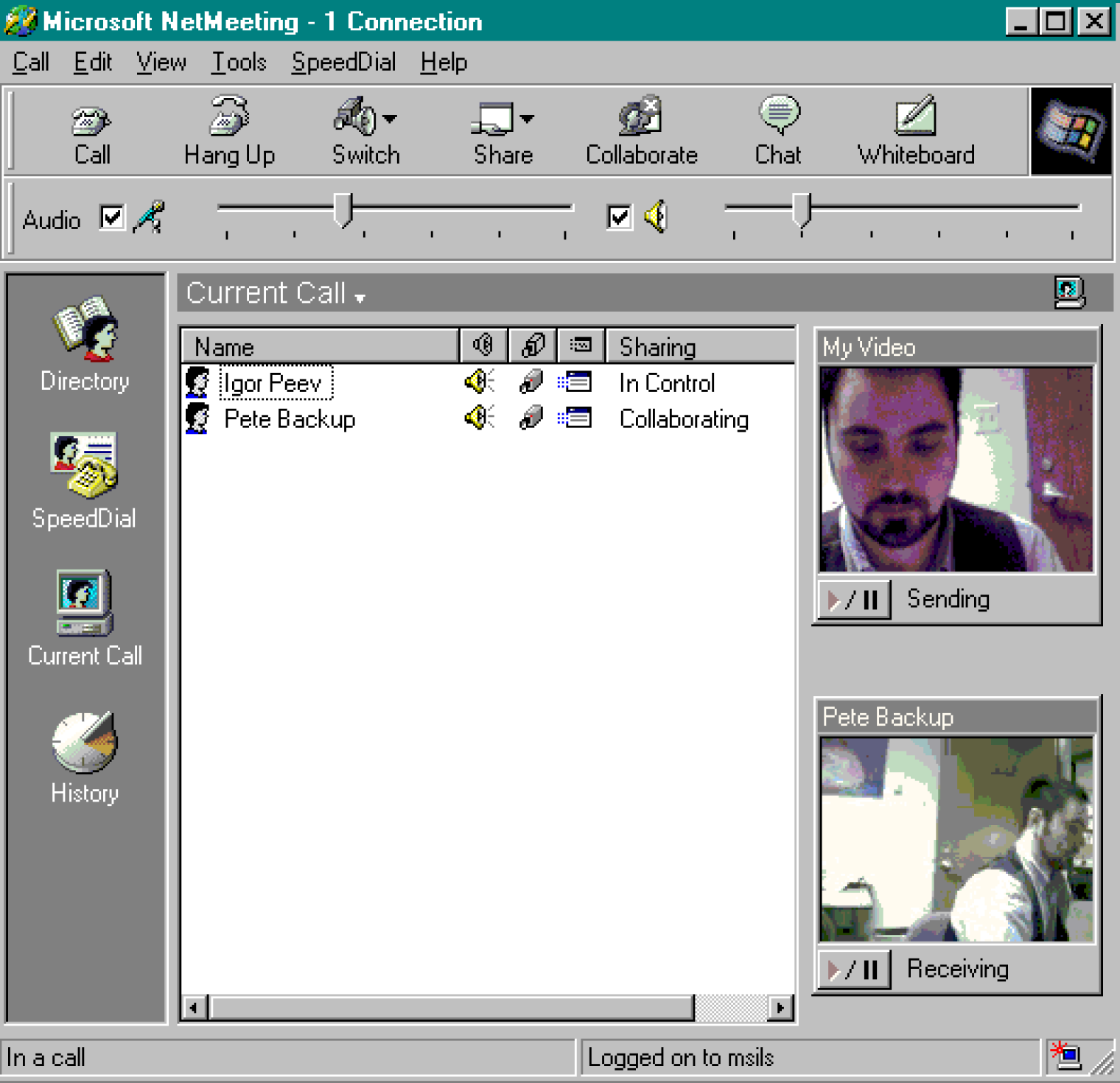
Task: Open the Edit menu
Action: click(93, 62)
